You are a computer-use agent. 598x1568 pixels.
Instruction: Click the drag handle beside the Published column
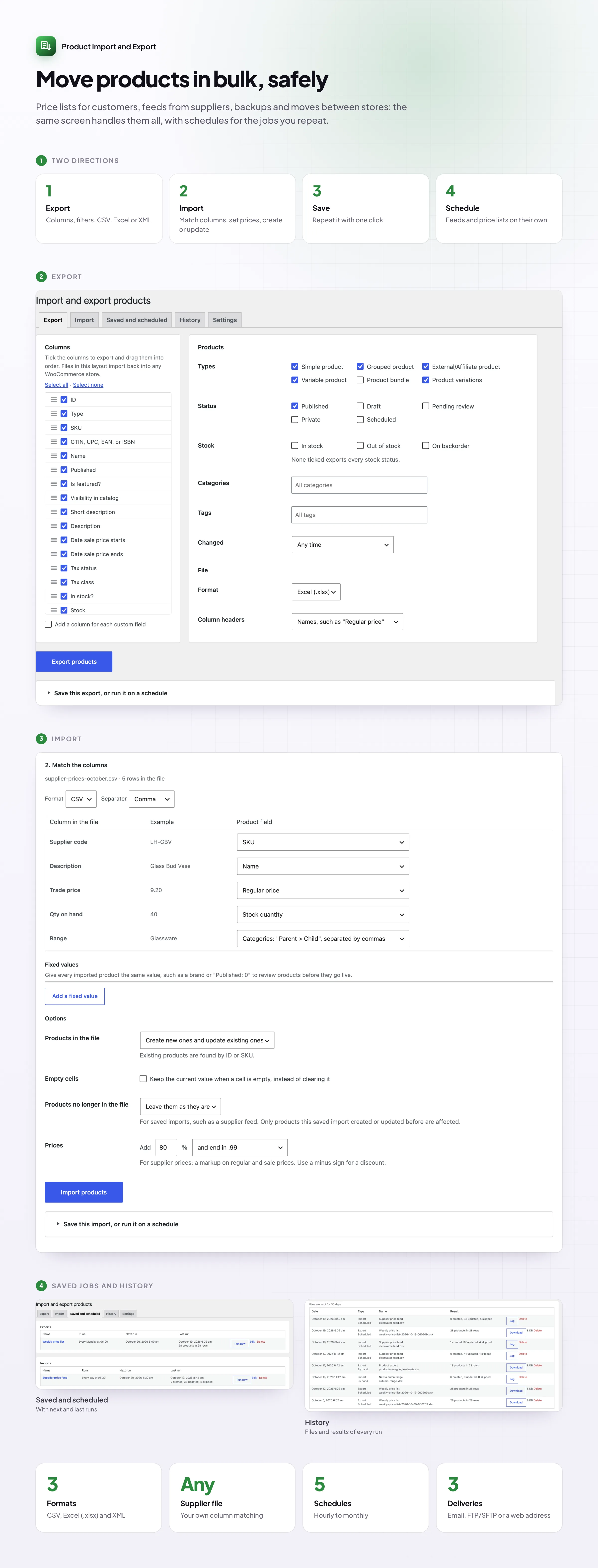(x=54, y=470)
